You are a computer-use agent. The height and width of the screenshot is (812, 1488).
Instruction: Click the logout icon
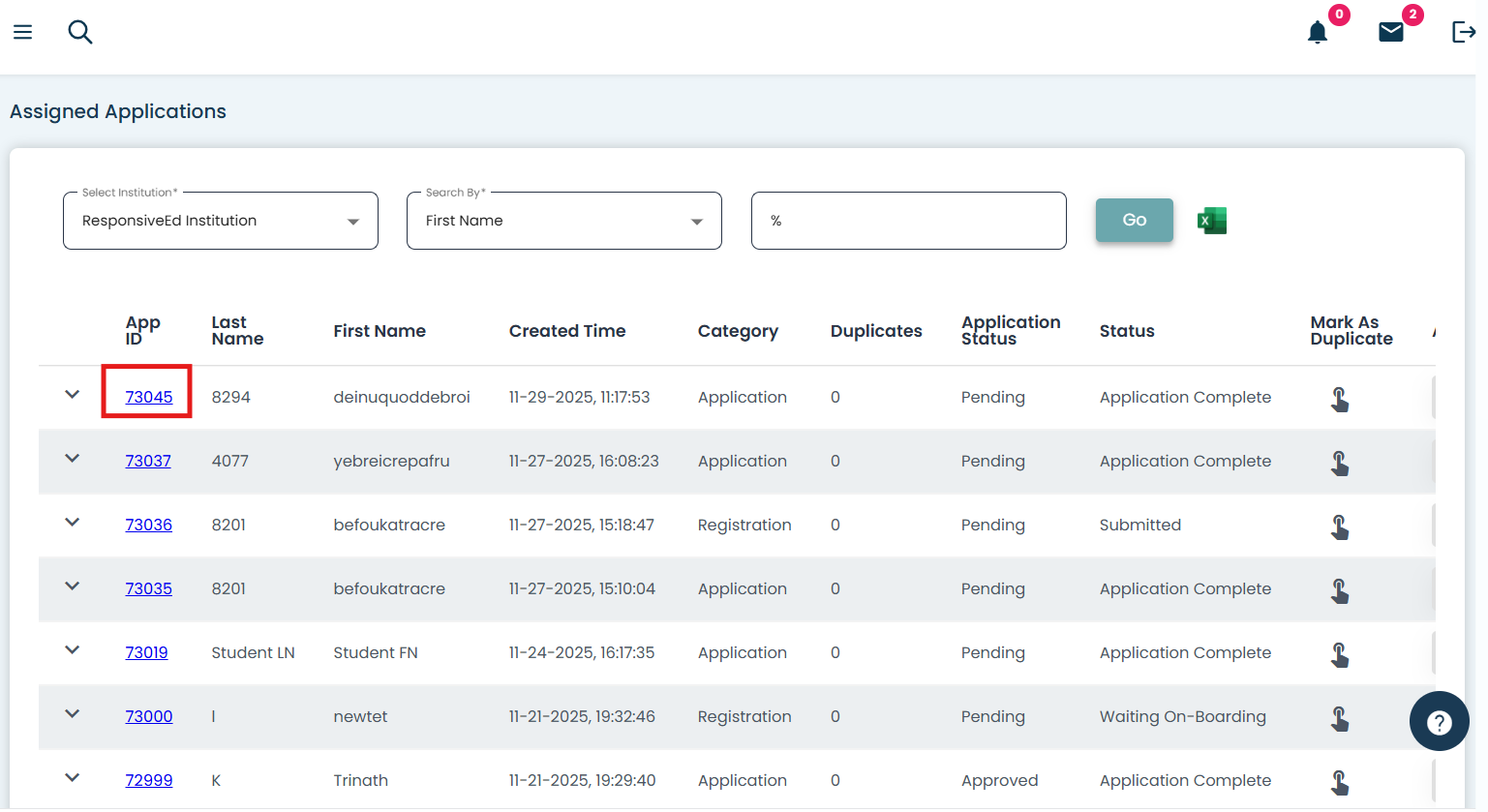[x=1463, y=32]
